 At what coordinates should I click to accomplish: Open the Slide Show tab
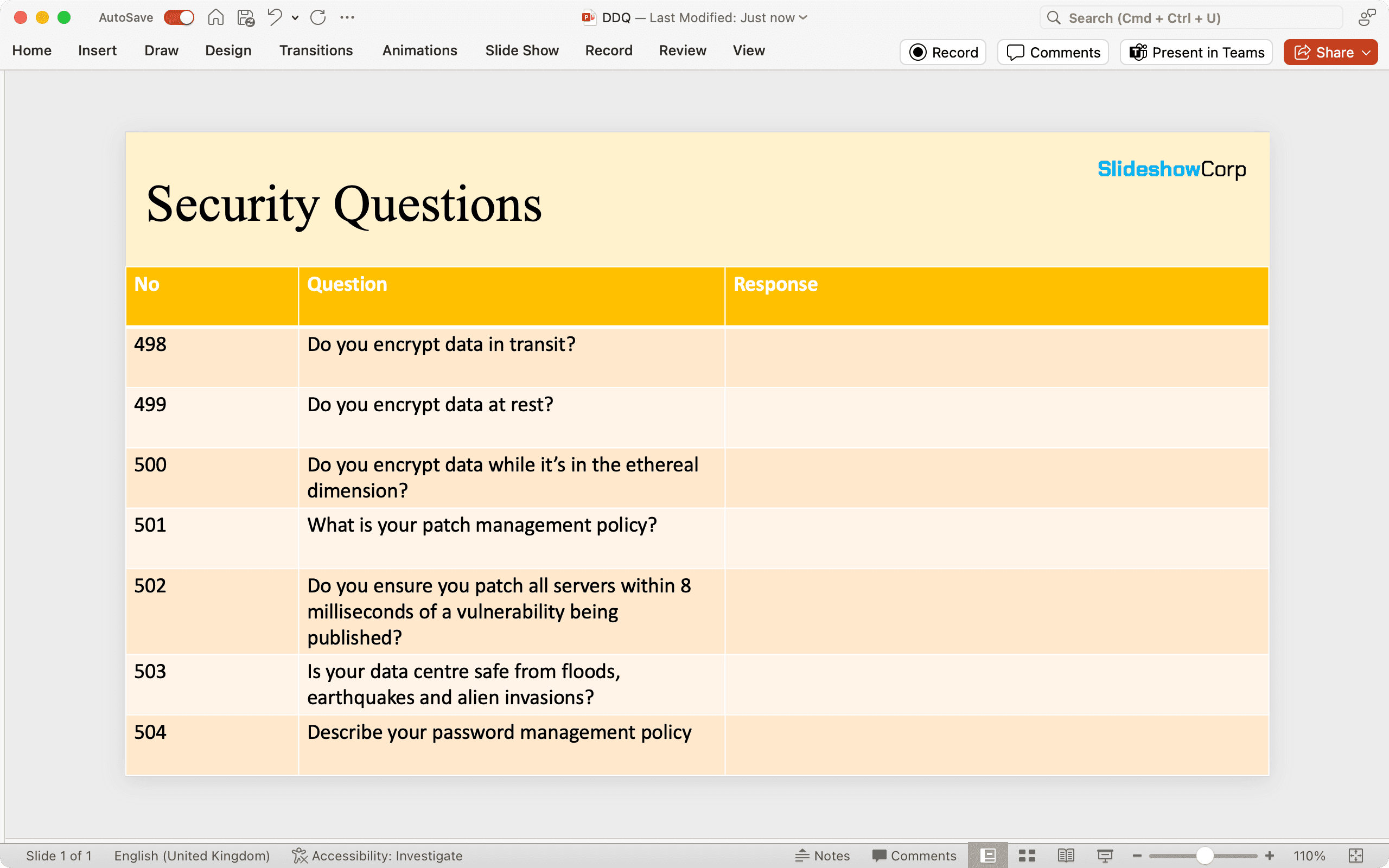point(522,51)
